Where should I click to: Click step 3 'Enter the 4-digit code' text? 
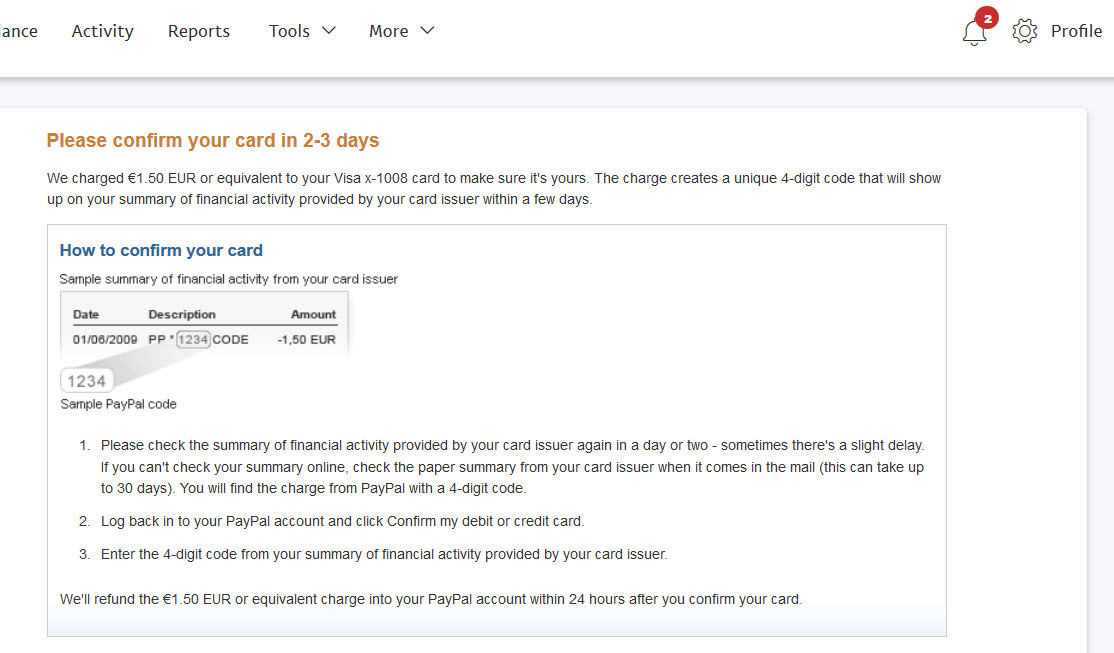point(384,554)
